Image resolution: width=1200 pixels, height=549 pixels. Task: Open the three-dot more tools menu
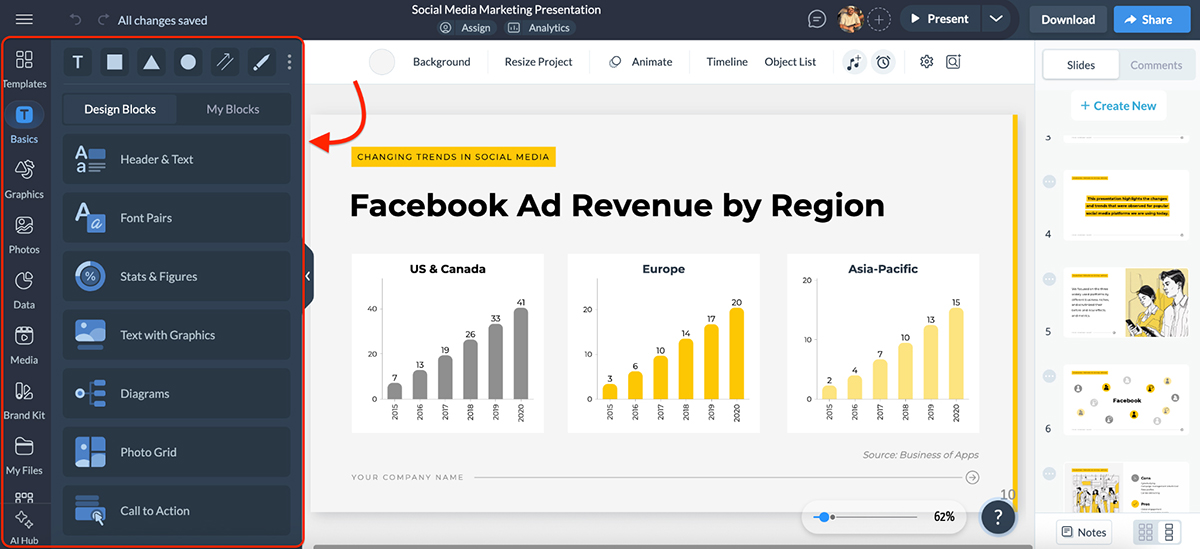pyautogui.click(x=290, y=62)
